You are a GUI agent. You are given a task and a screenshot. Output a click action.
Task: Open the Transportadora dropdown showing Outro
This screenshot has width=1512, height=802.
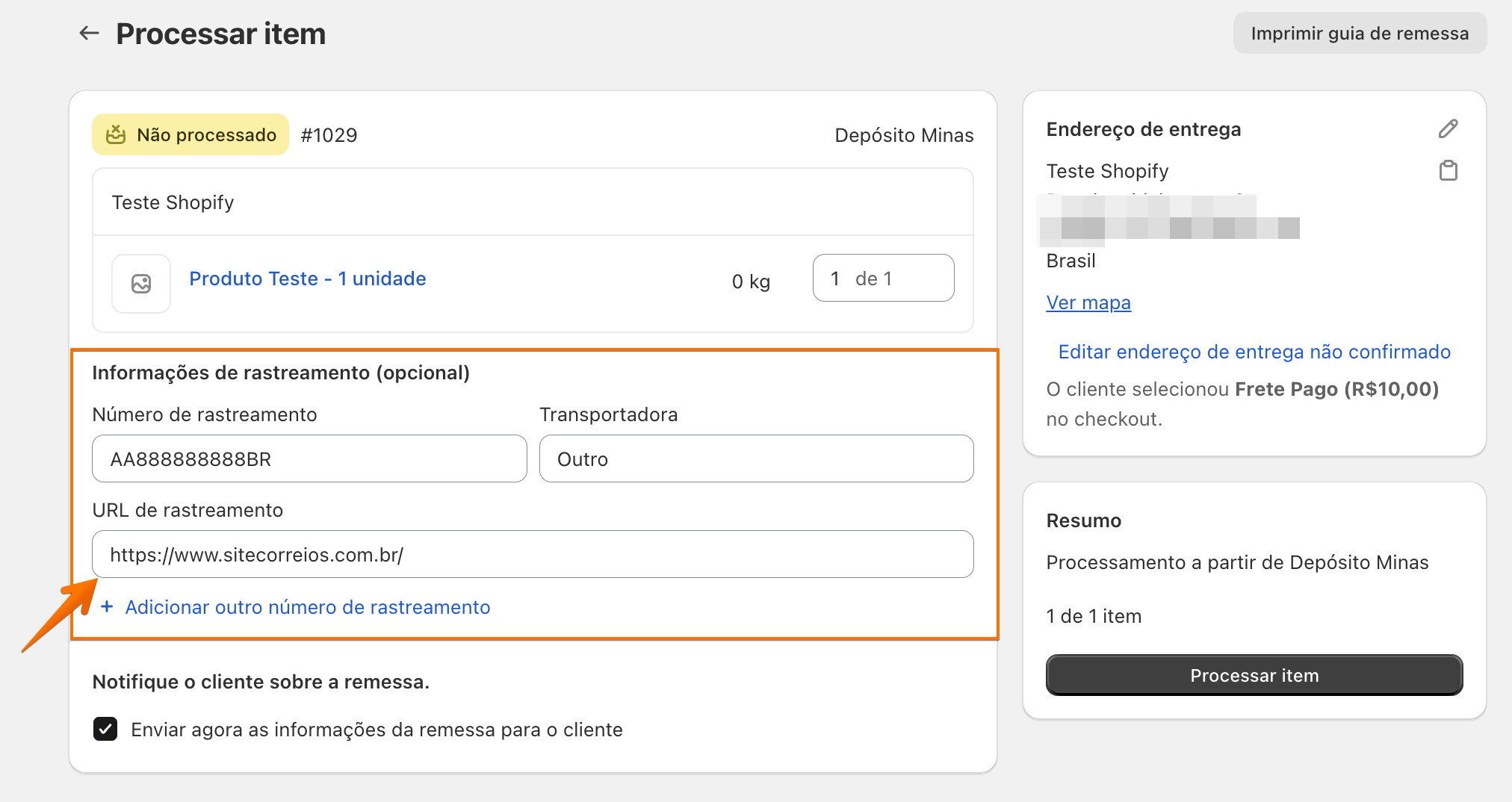[756, 459]
